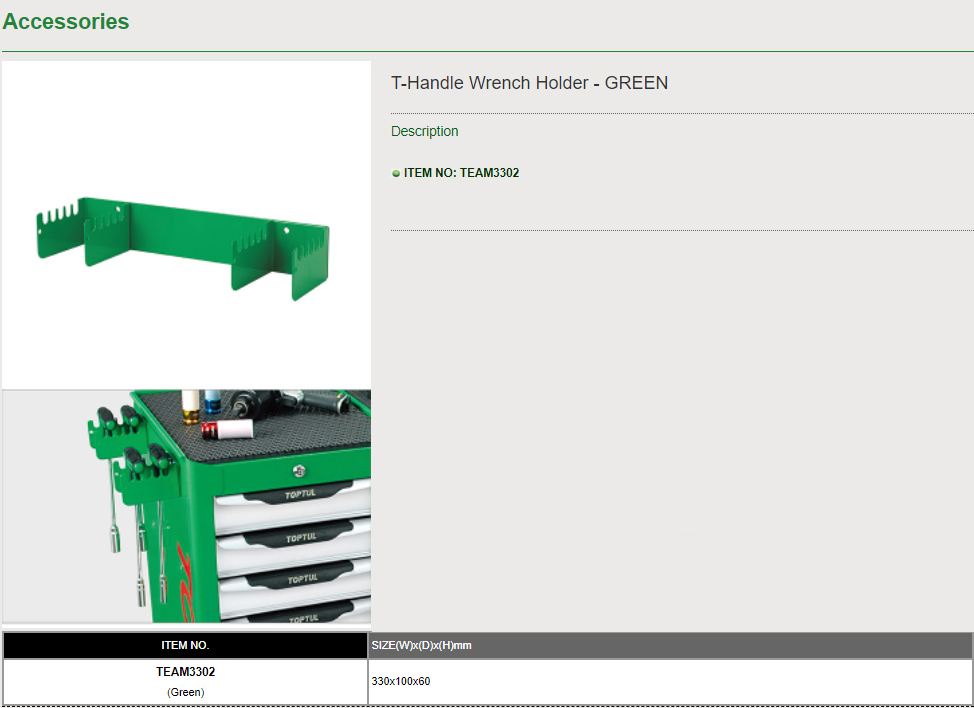This screenshot has width=974, height=708.
Task: Click the T-Handle Wrench Holder - GREEN title
Action: (529, 83)
